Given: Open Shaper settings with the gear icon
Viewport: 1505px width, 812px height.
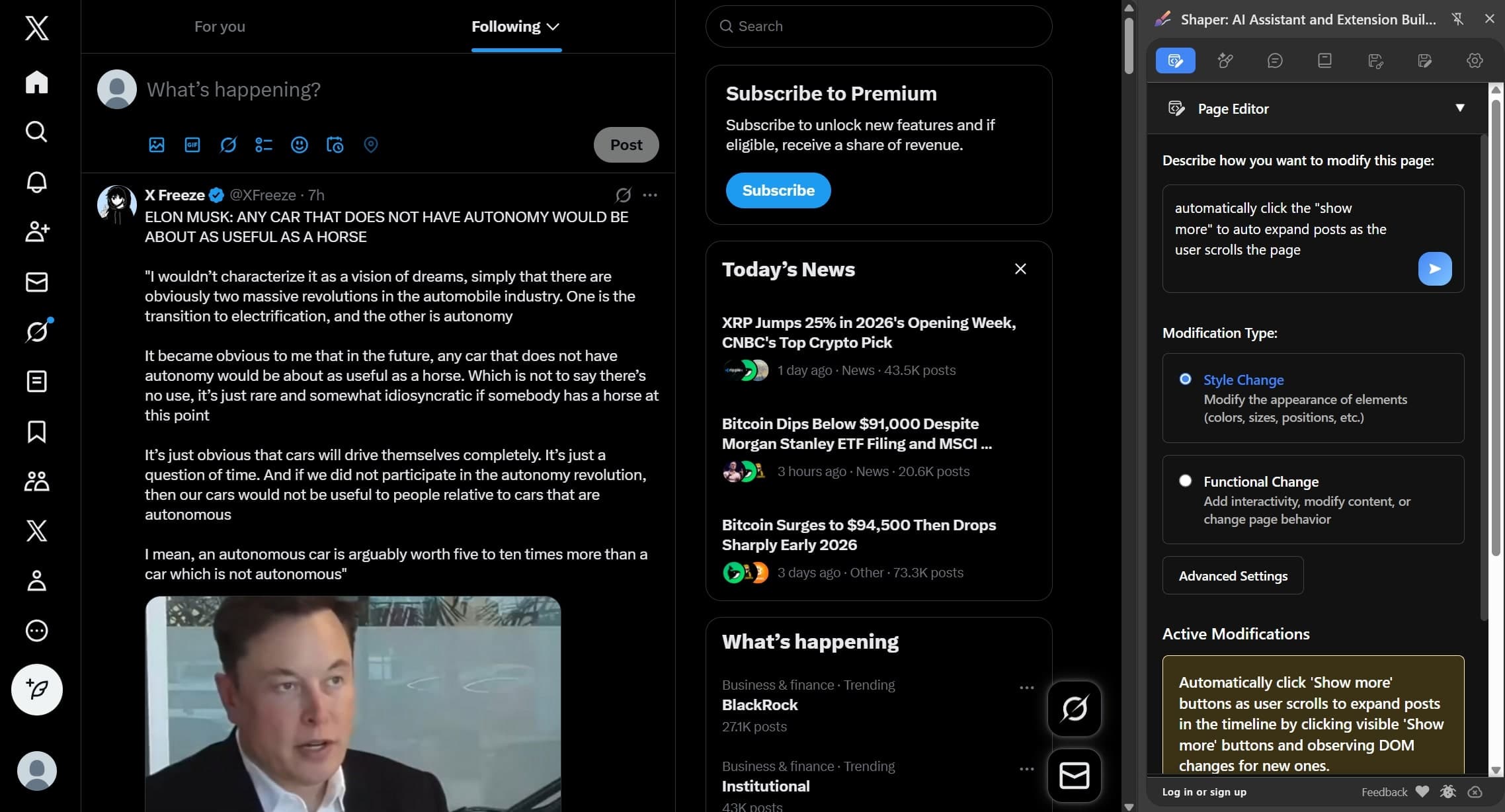Looking at the screenshot, I should coord(1474,60).
